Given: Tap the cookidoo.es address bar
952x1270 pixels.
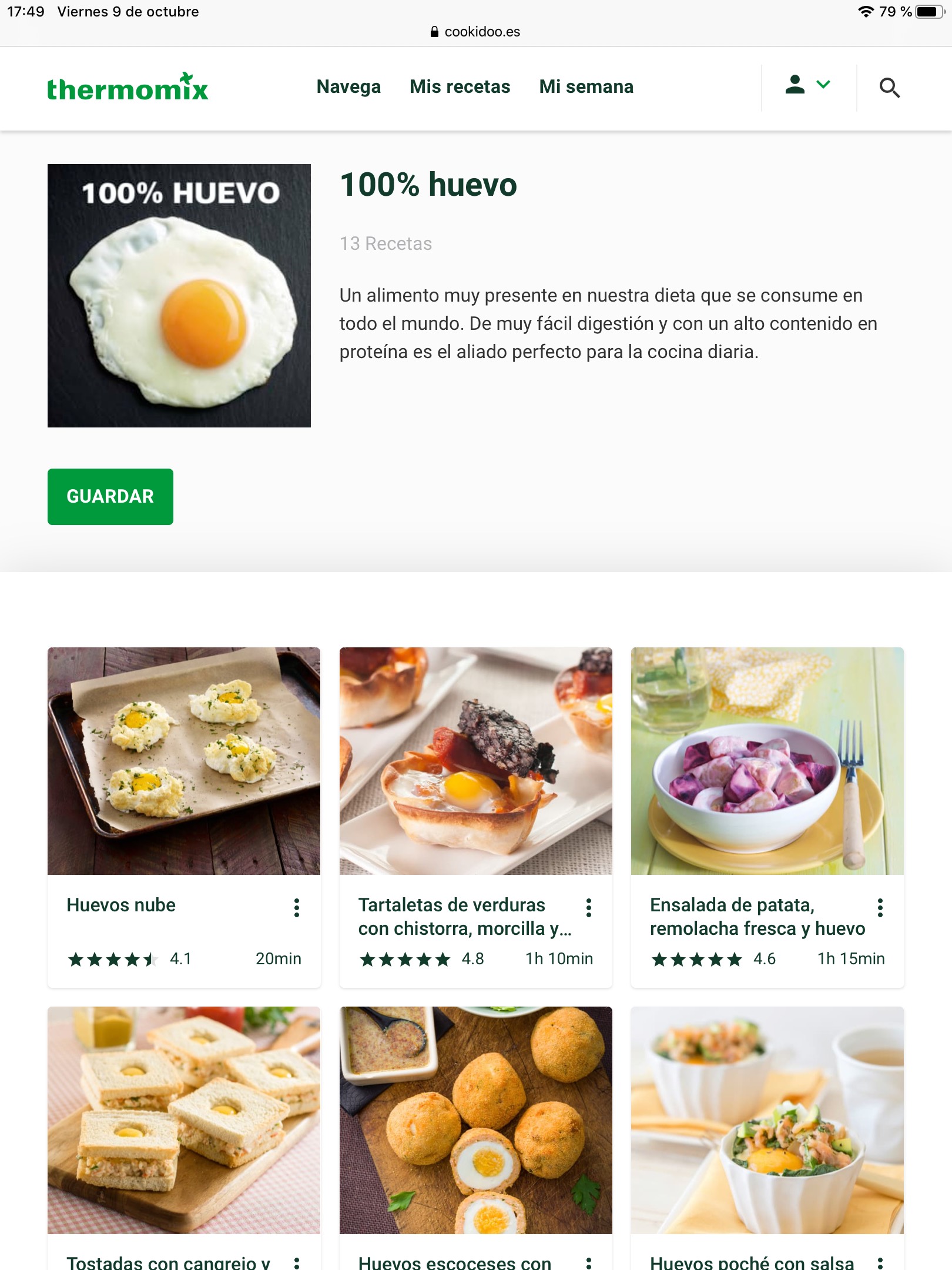Looking at the screenshot, I should tap(475, 32).
